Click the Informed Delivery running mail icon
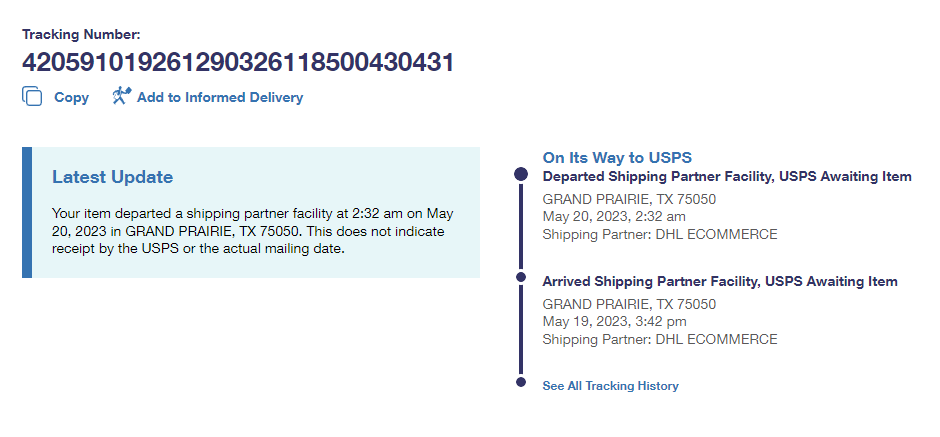Image resolution: width=940 pixels, height=437 pixels. pos(121,97)
